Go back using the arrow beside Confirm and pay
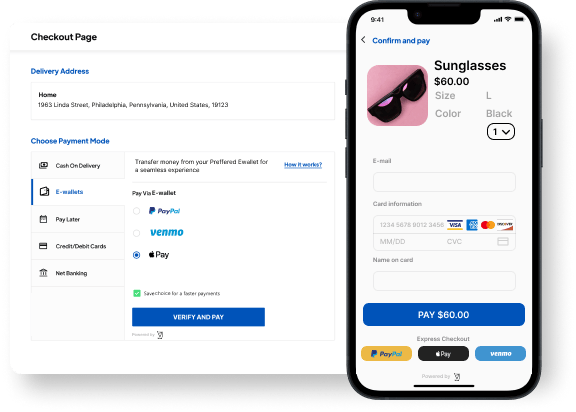576x412 pixels. [363, 40]
